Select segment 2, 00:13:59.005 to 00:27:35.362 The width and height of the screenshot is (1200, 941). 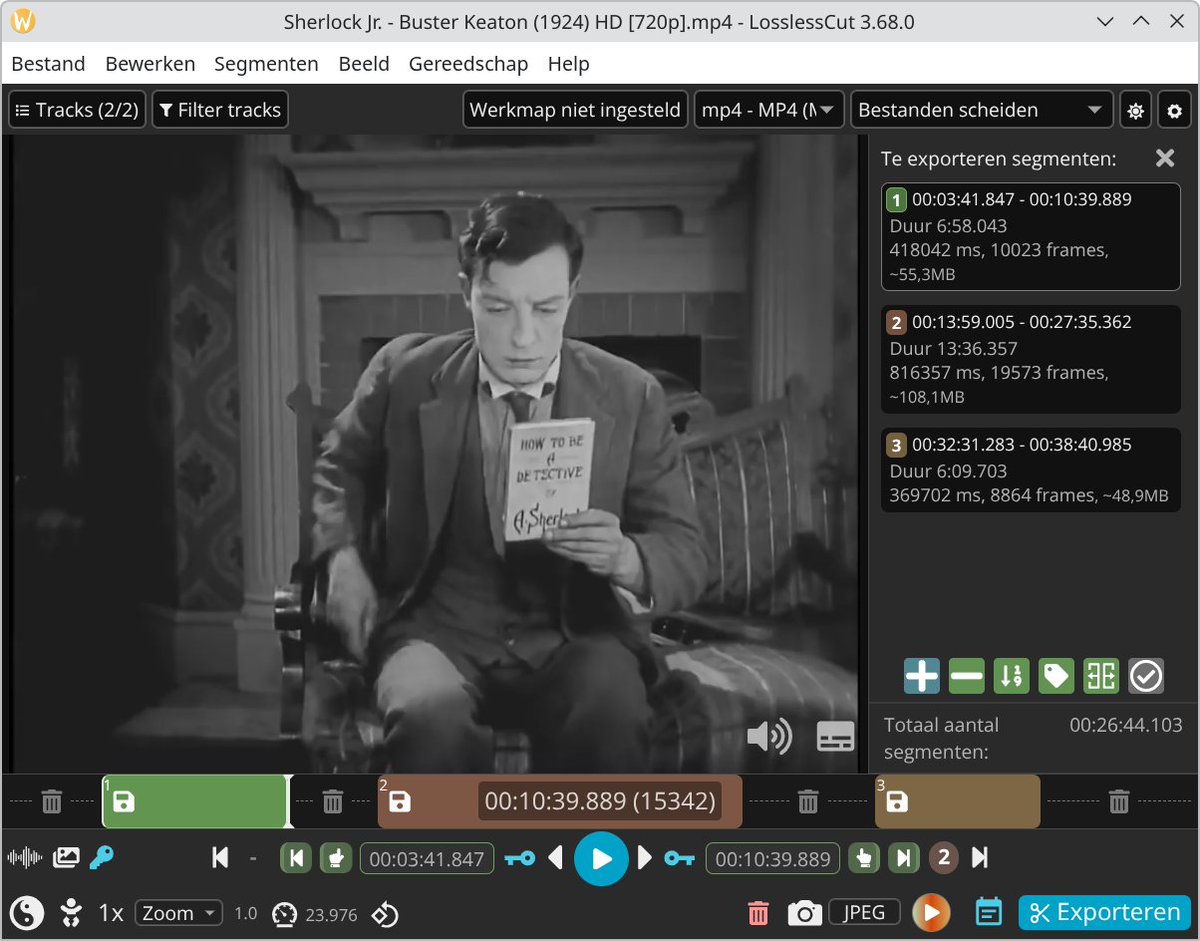[x=1030, y=359]
